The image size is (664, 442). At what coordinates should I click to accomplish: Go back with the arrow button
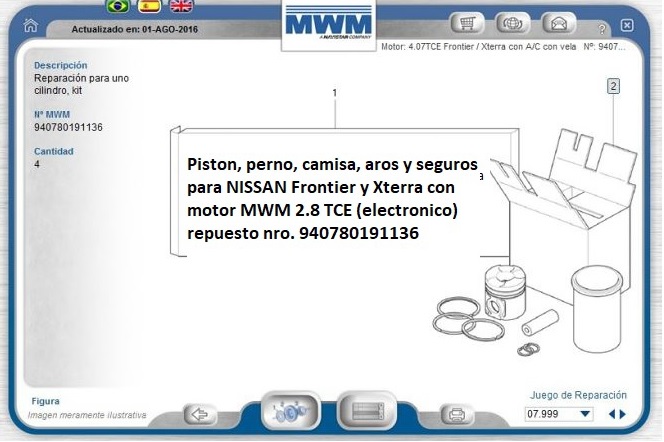199,414
